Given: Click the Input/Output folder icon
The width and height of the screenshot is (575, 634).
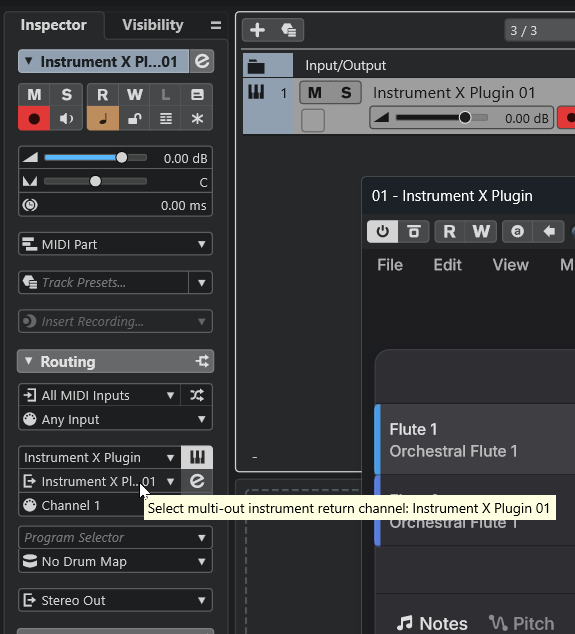Looking at the screenshot, I should (x=256, y=66).
